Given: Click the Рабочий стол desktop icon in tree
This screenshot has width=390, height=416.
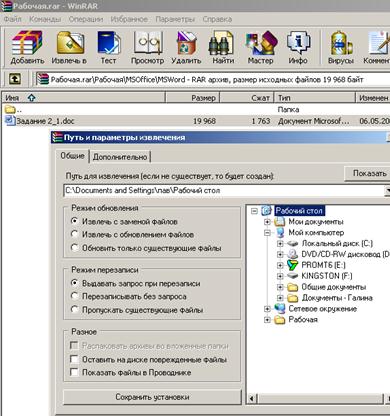Looking at the screenshot, I should [x=267, y=211].
